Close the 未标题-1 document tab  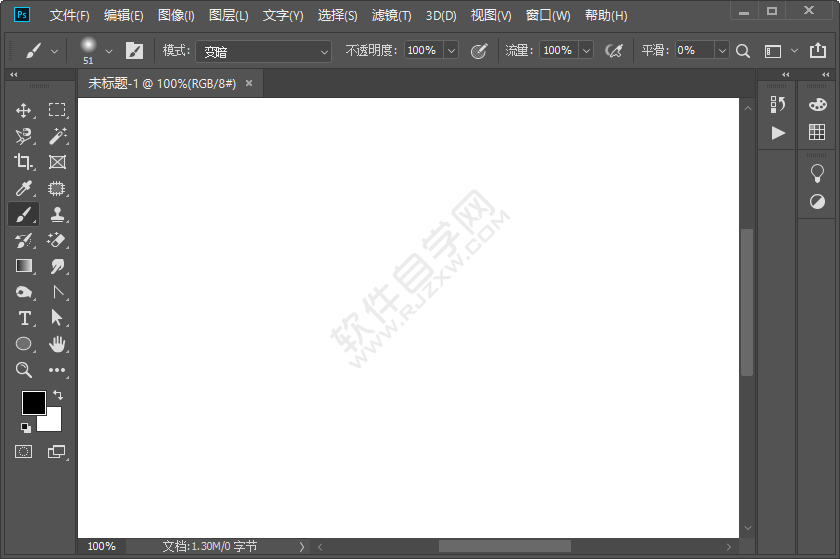pyautogui.click(x=249, y=83)
